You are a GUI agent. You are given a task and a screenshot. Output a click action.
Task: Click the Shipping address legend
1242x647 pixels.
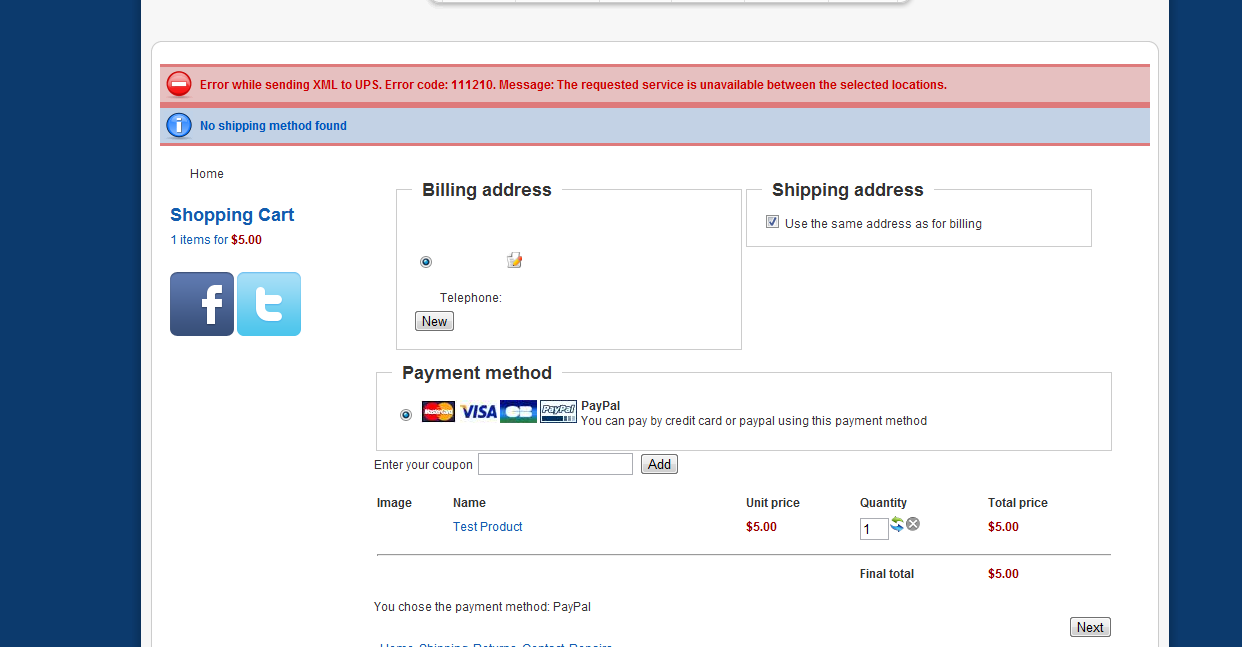pos(848,190)
